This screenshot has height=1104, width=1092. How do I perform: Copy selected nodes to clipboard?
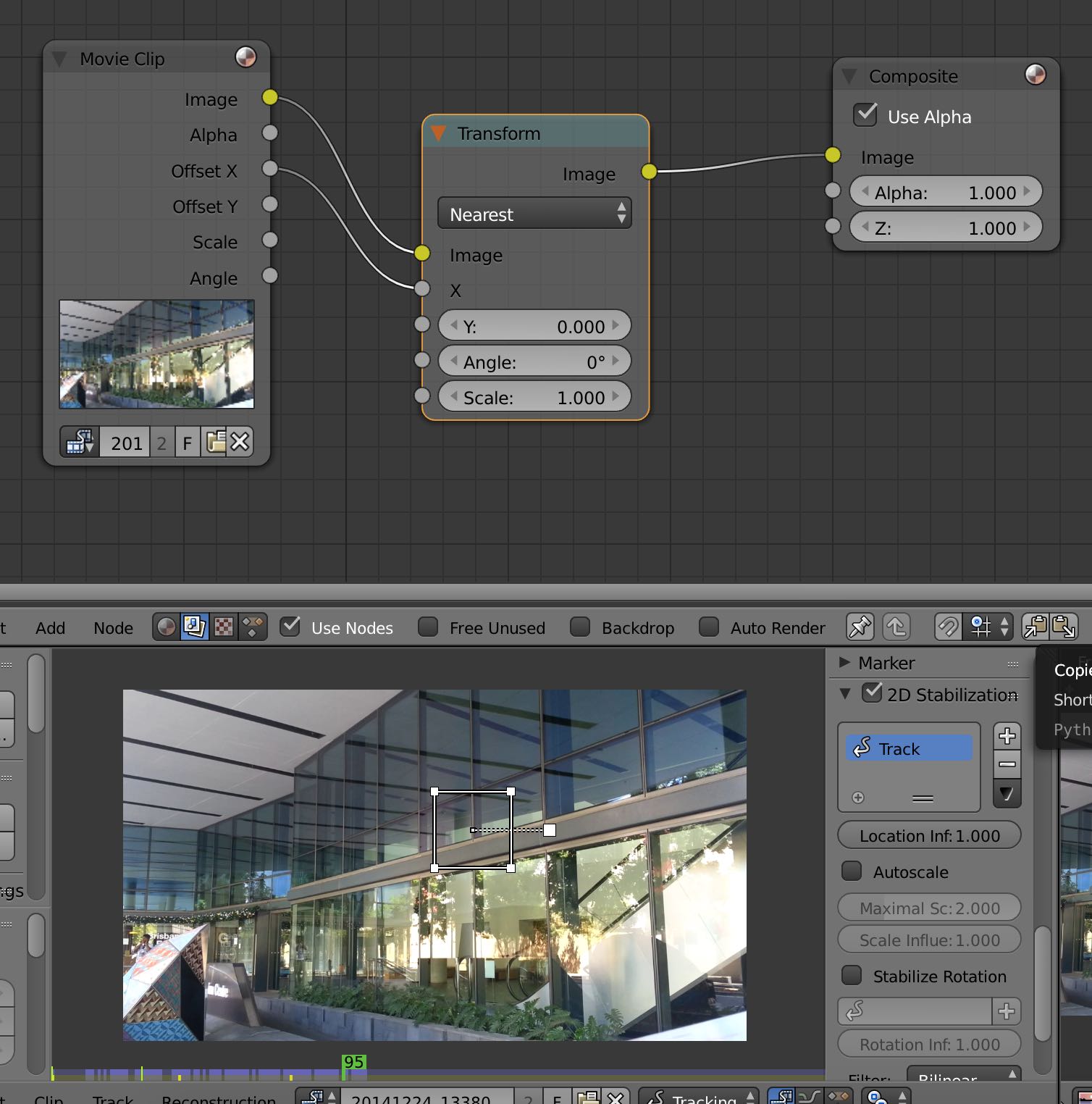(x=1034, y=627)
